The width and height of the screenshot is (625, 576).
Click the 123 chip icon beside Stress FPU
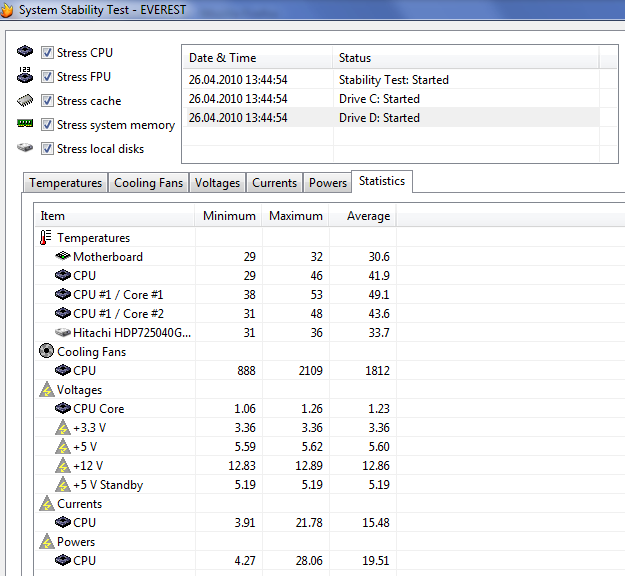click(x=25, y=75)
